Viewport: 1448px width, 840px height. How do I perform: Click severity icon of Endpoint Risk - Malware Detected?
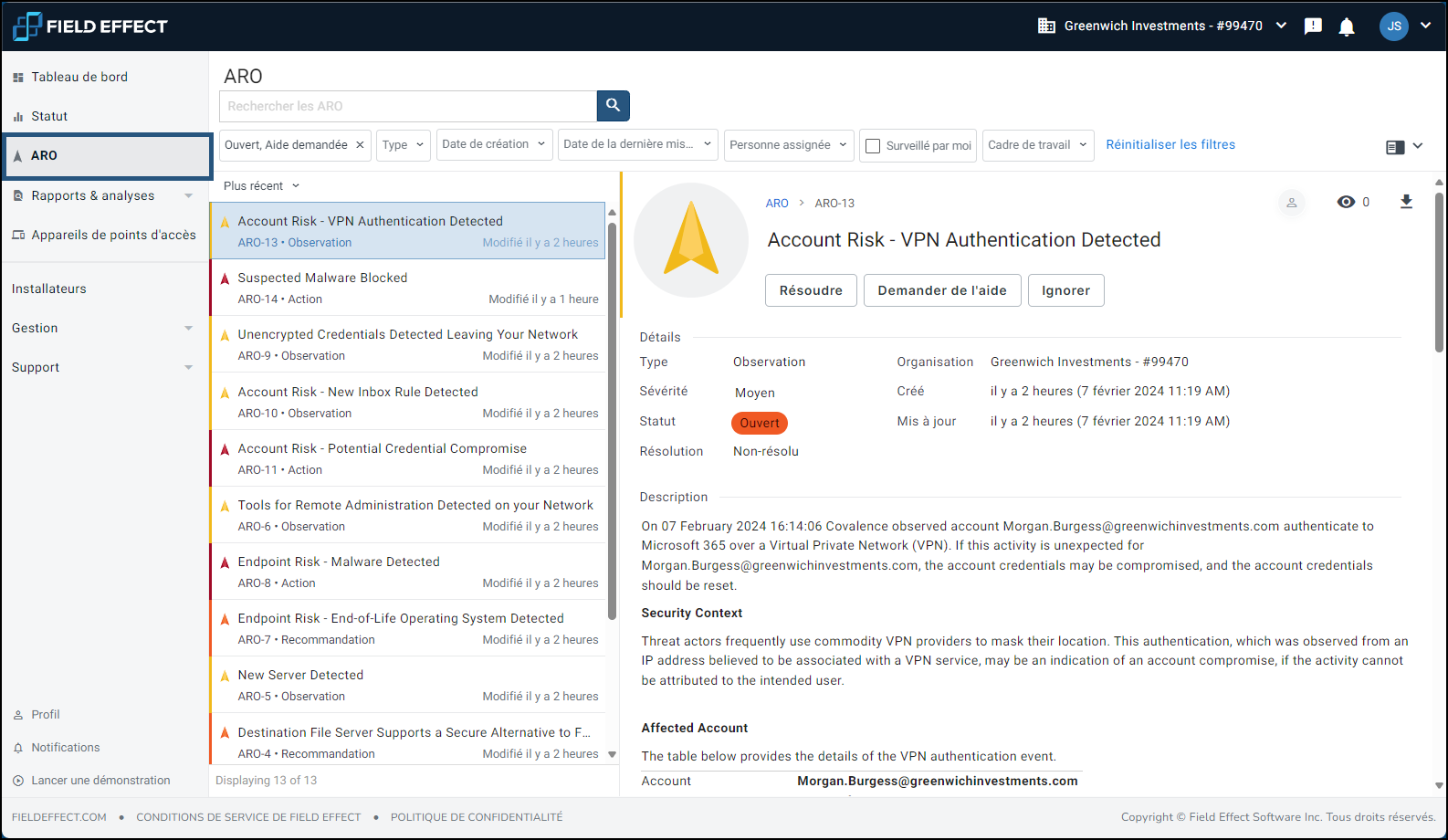225,562
